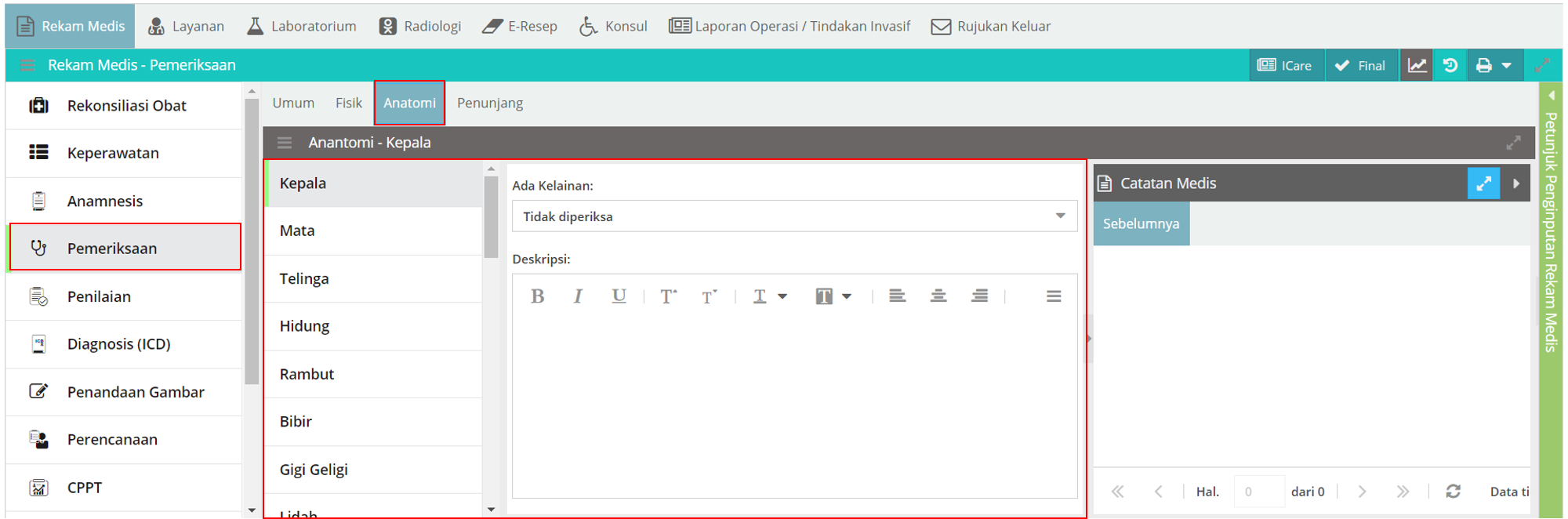Open CPPT in the sidebar
This screenshot has width=1568, height=519.
coord(124,488)
